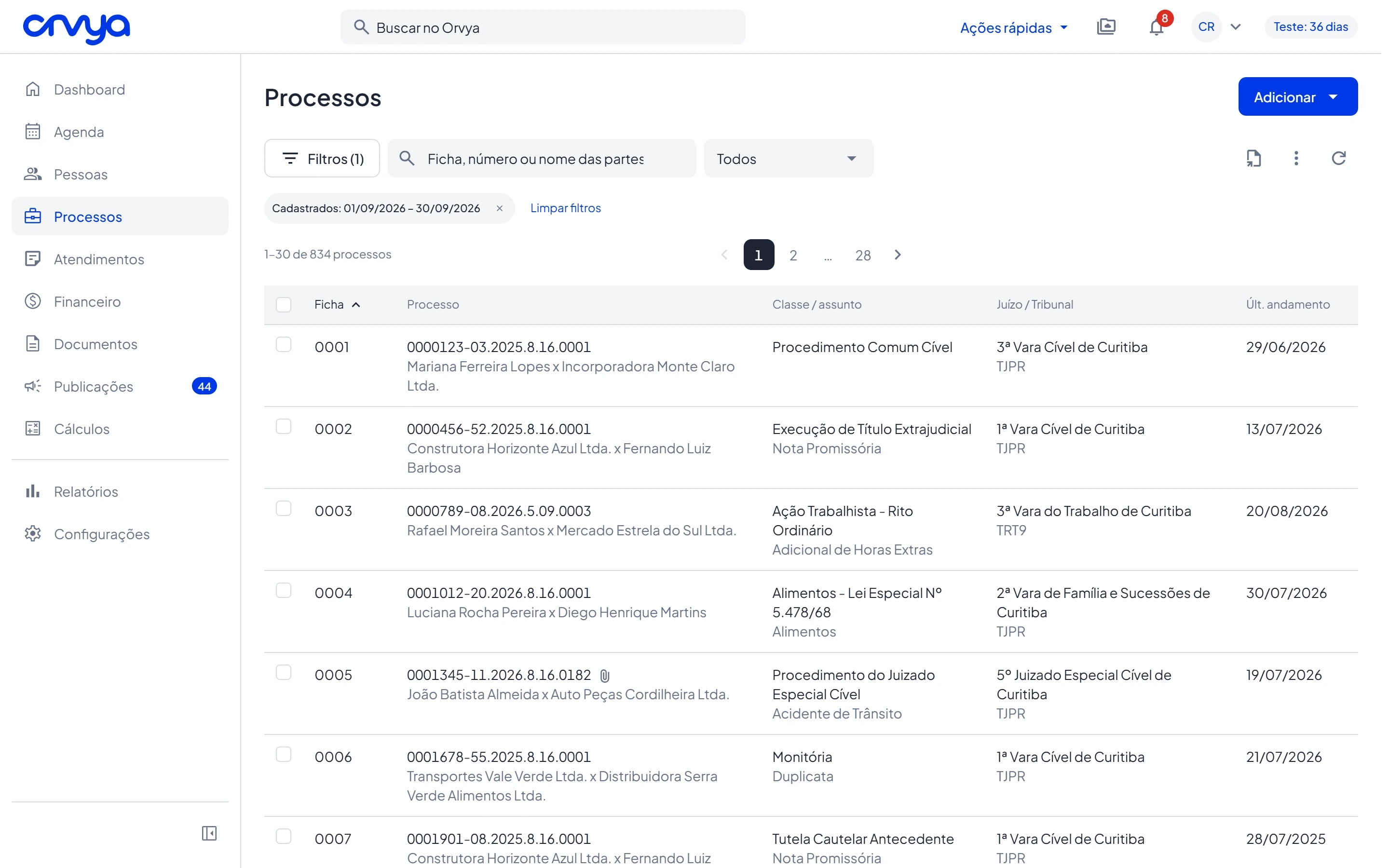Open Documentos section
The width and height of the screenshot is (1389, 868).
coord(120,344)
